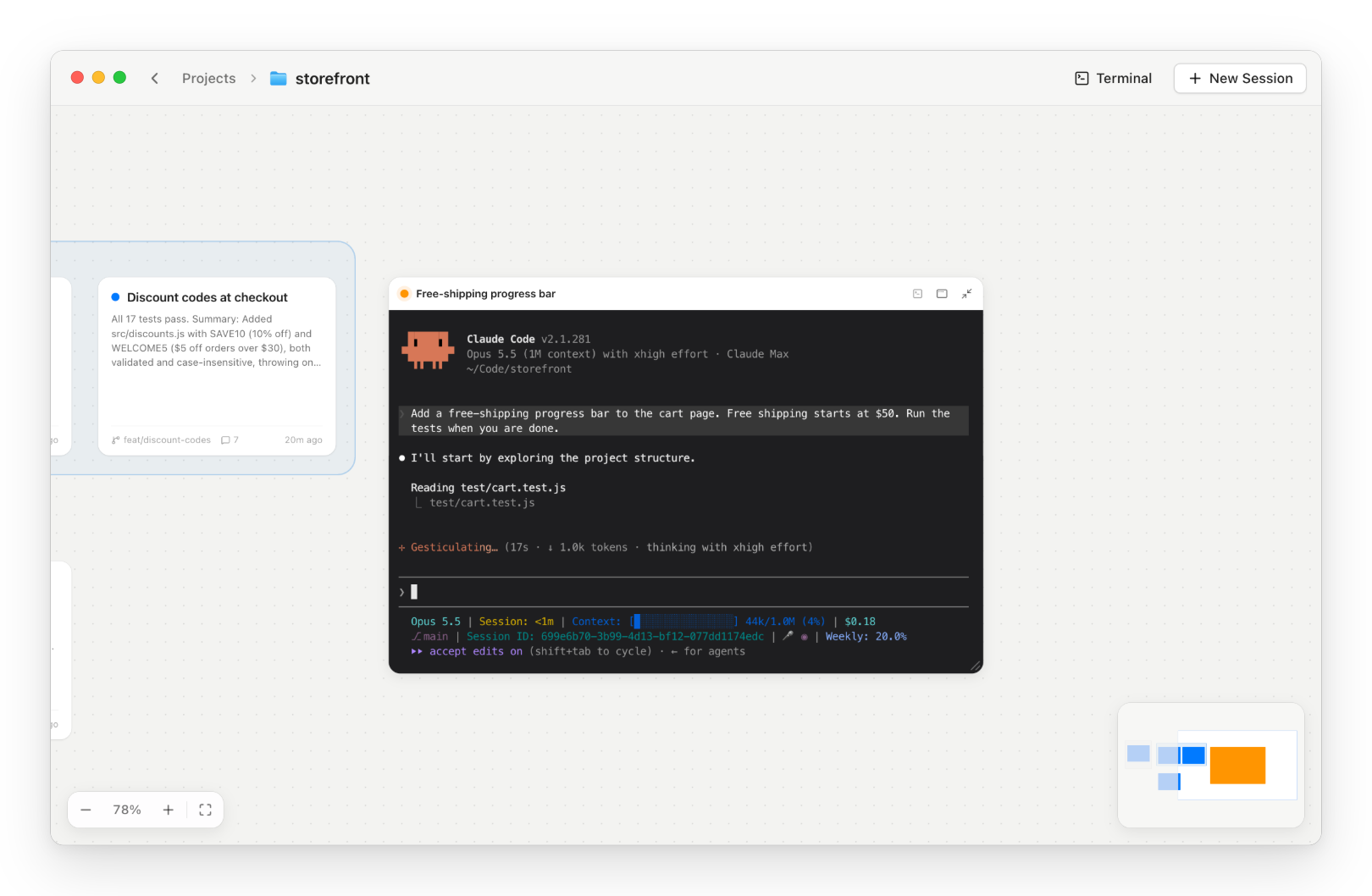Zoom in the canvas with the plus button
The image size is (1372, 896).
169,810
